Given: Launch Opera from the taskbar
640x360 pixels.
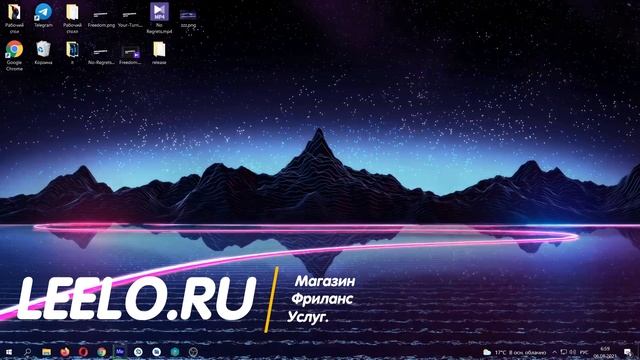Looking at the screenshot, I should [x=83, y=352].
